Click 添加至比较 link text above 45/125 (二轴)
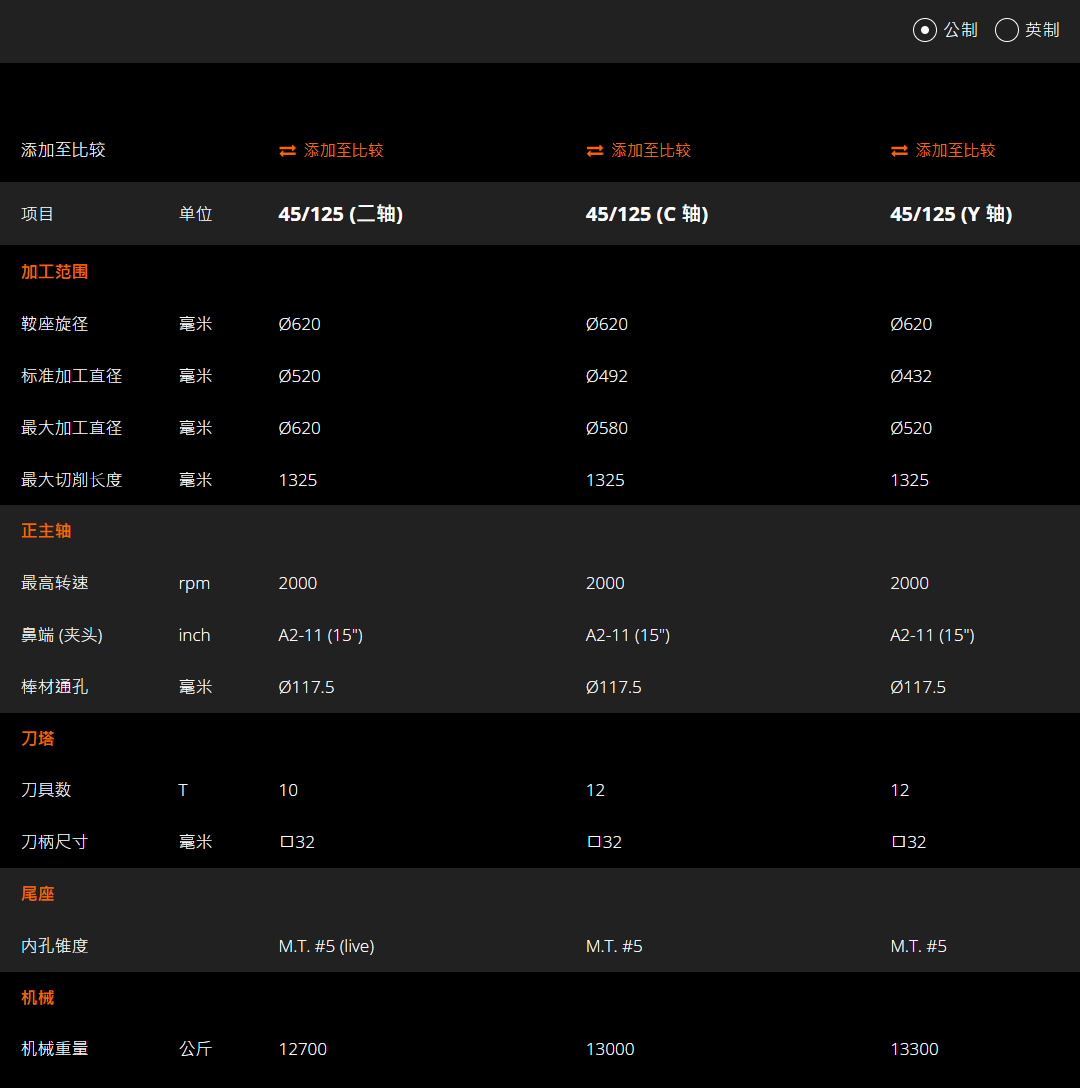 pos(344,151)
